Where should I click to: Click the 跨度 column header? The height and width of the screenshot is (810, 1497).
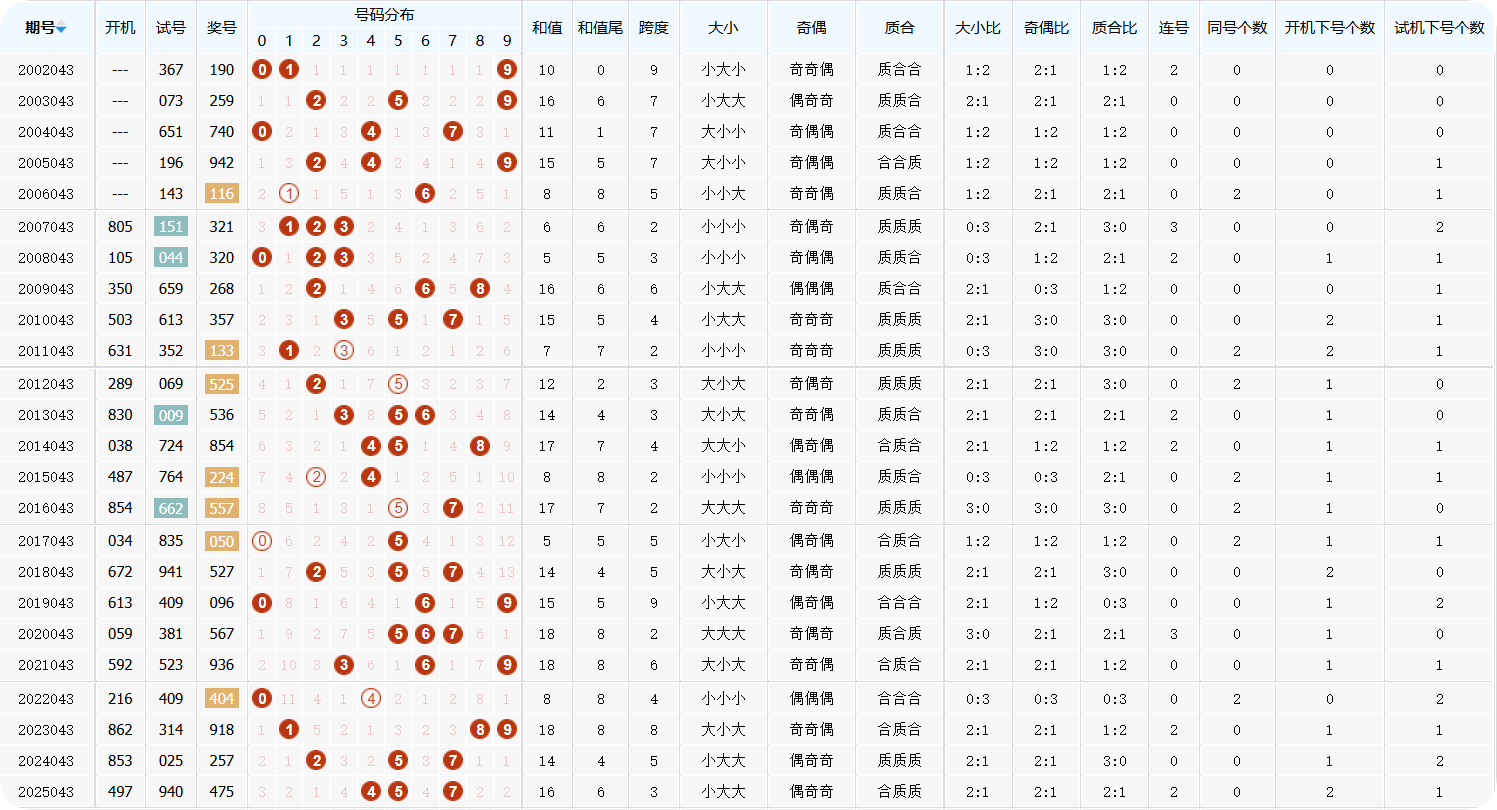654,28
